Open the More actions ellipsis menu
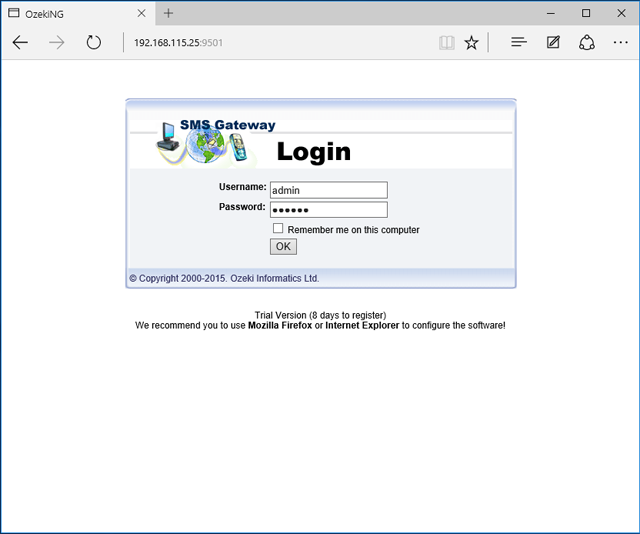 [620, 42]
